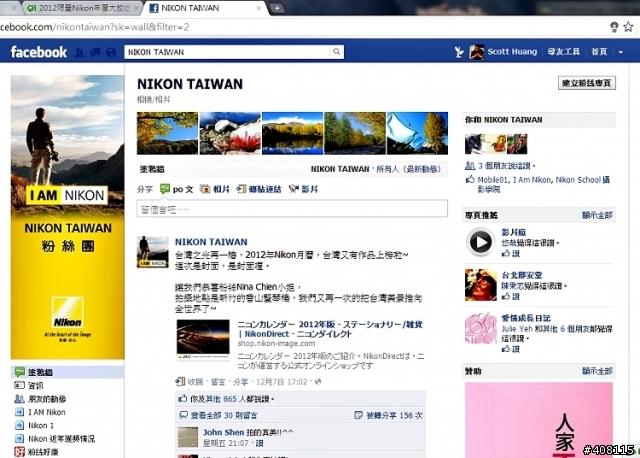Close the NIKON TAIWAN browser tab
640x458 pixels.
pyautogui.click(x=258, y=8)
